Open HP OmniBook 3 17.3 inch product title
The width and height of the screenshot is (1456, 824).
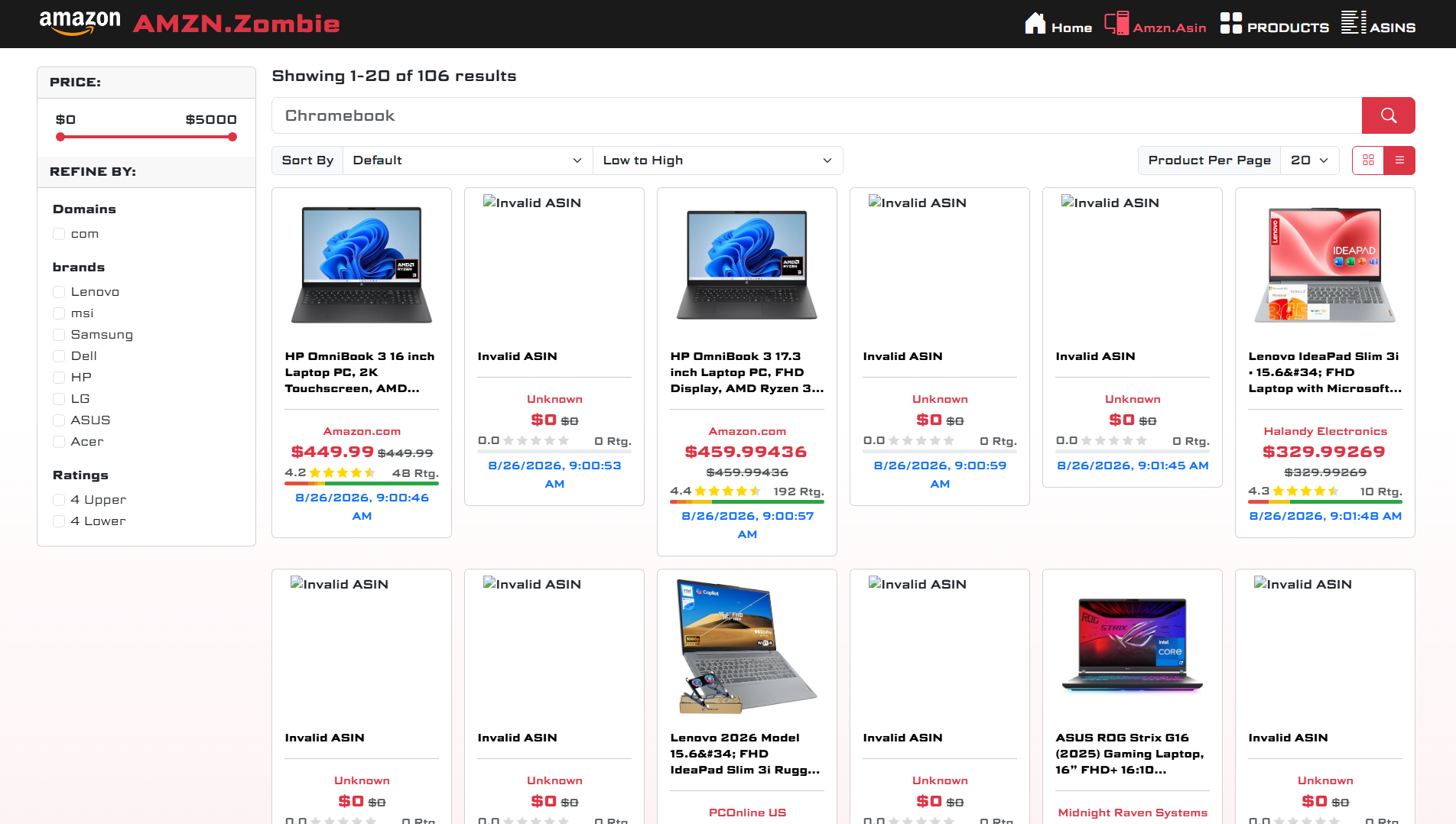pyautogui.click(x=747, y=372)
